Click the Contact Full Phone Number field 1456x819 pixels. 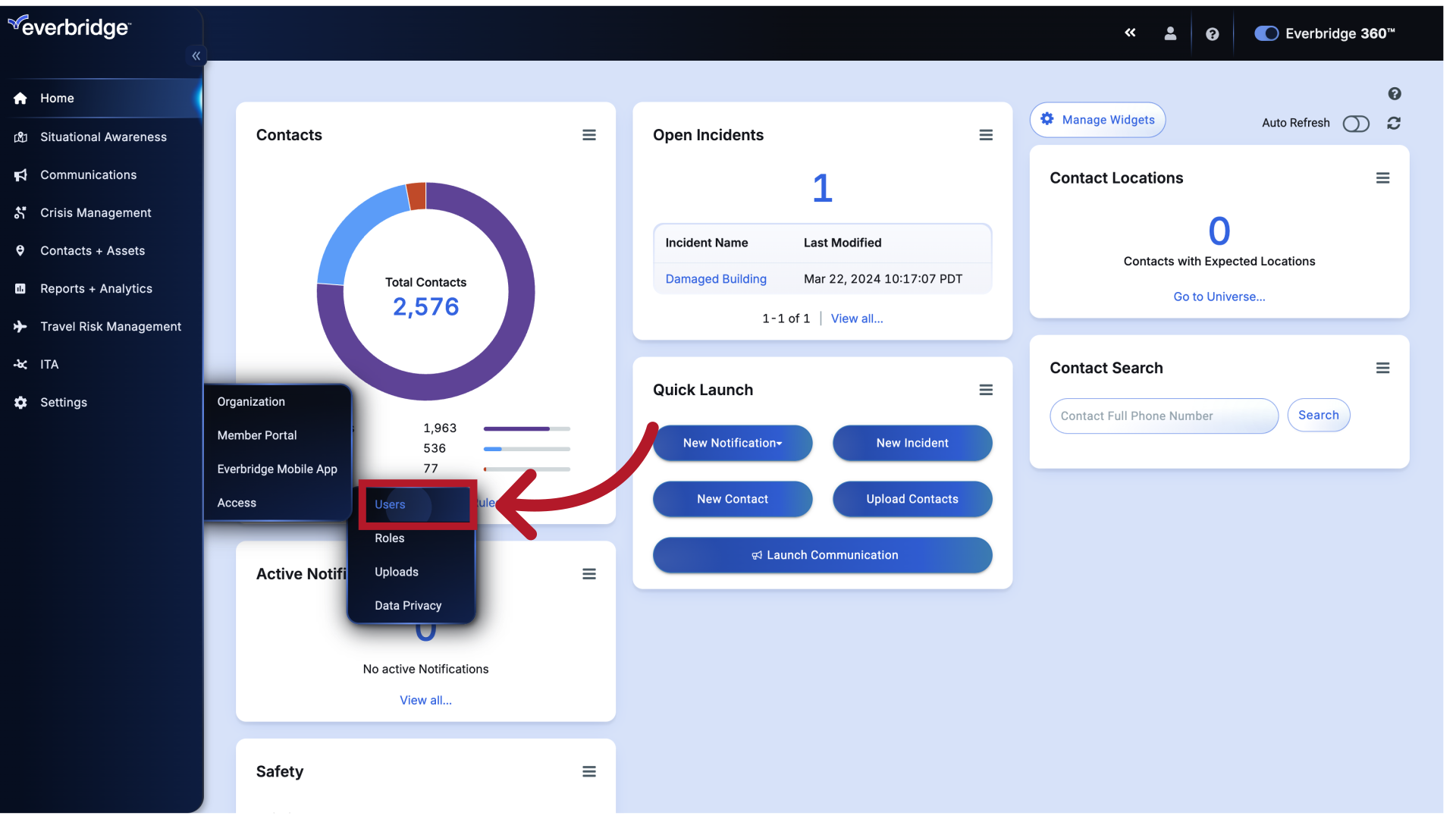(1163, 416)
